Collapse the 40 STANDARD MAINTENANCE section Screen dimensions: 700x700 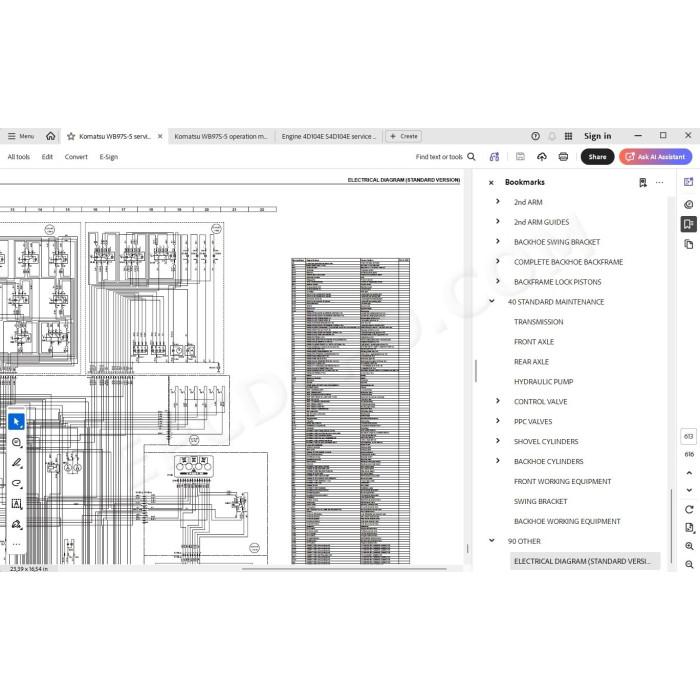[492, 301]
